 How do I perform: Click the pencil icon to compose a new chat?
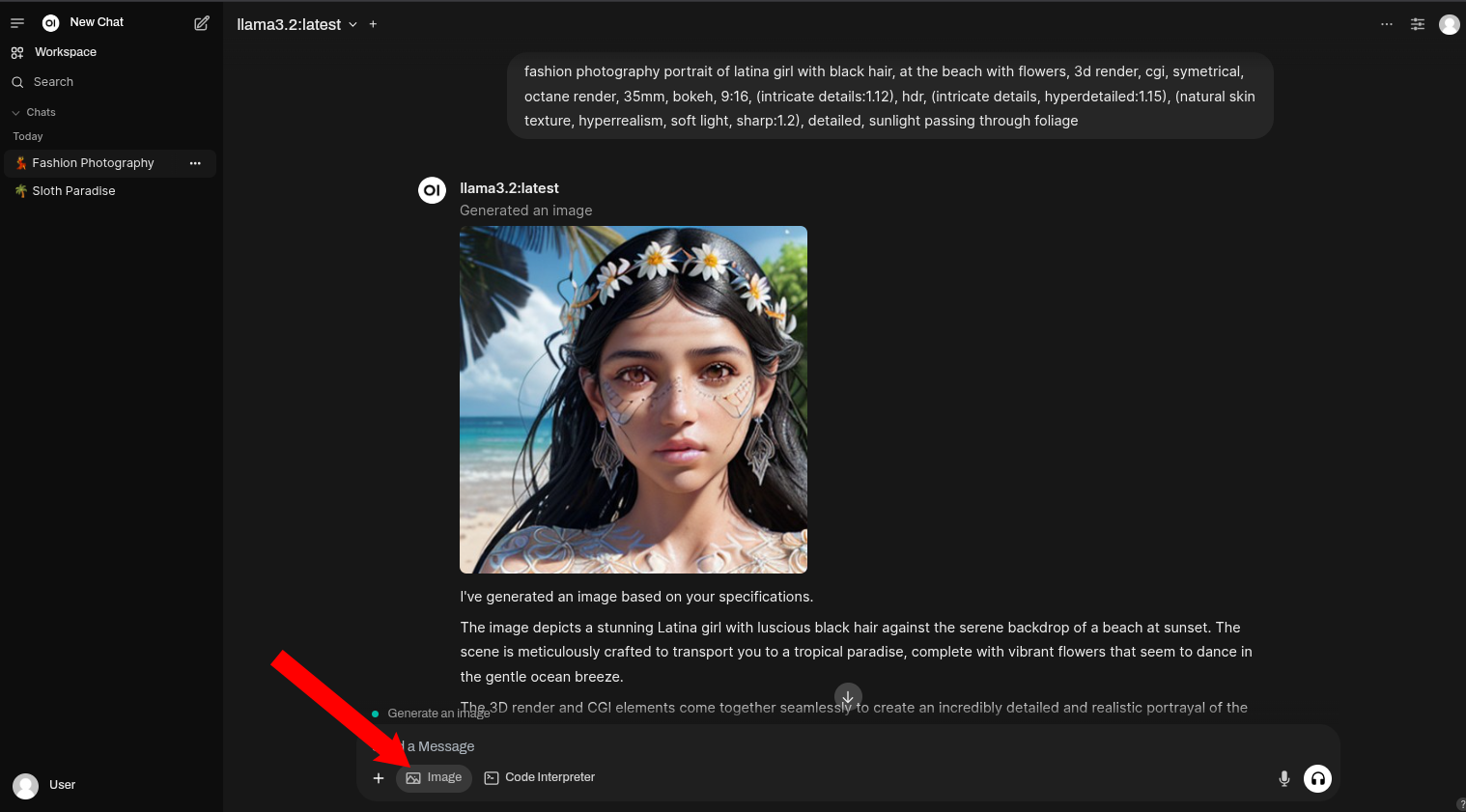201,22
